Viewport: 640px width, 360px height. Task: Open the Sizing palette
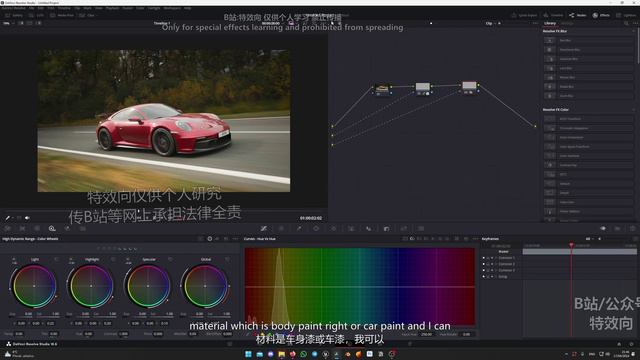404,229
